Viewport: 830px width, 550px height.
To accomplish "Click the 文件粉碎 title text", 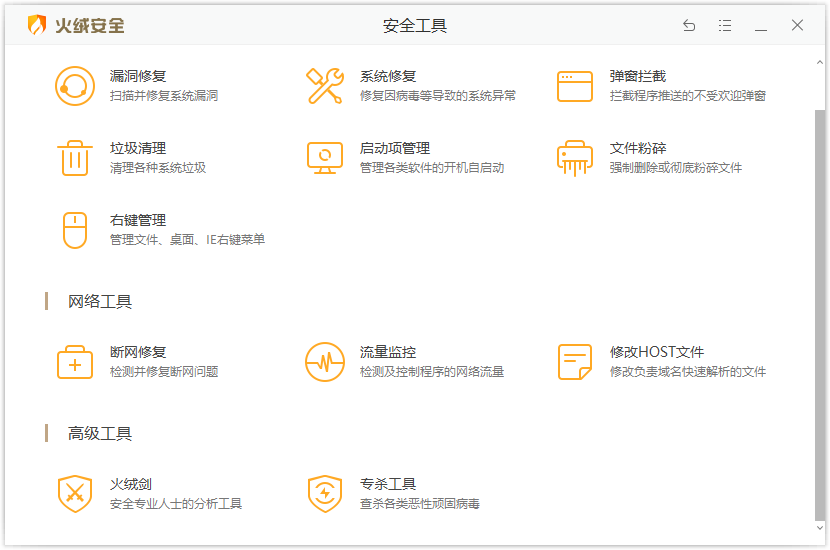I will coord(638,148).
